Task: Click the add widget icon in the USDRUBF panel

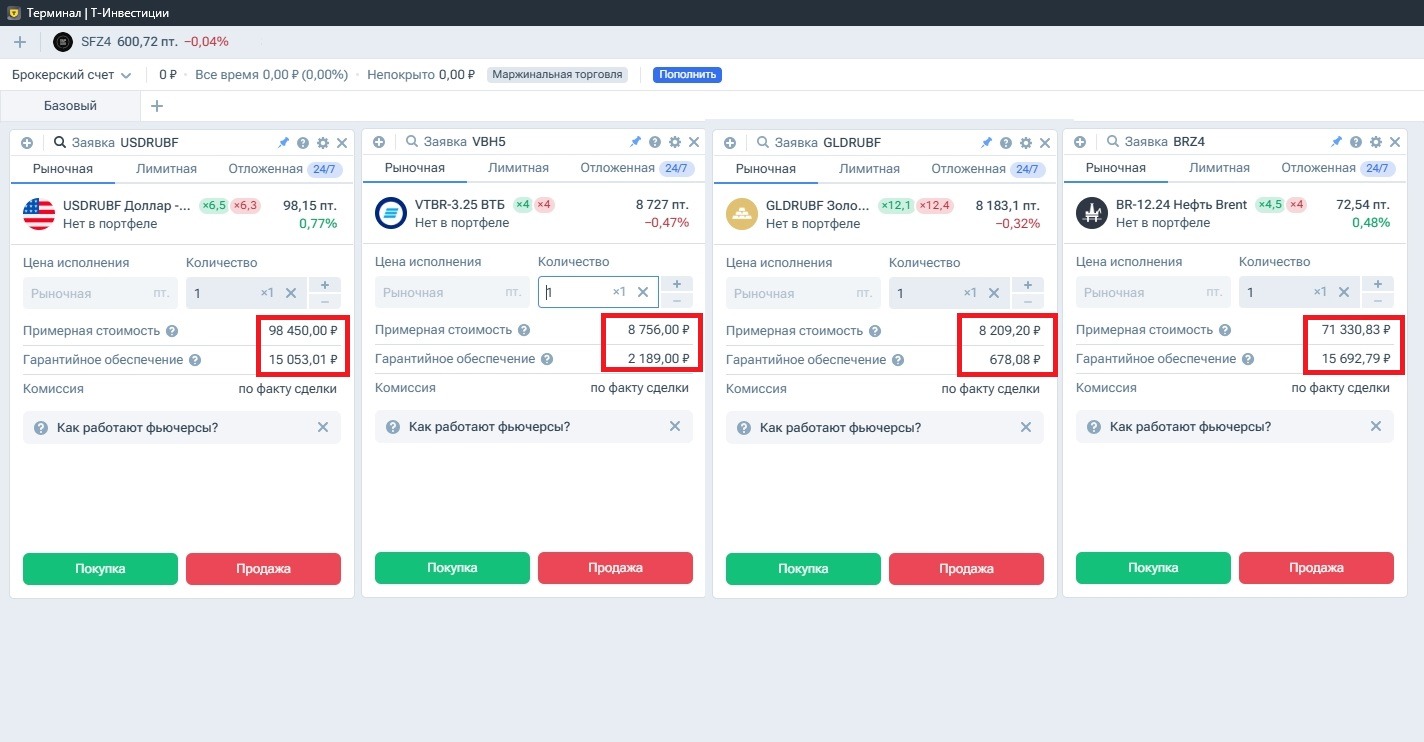Action: click(x=27, y=143)
